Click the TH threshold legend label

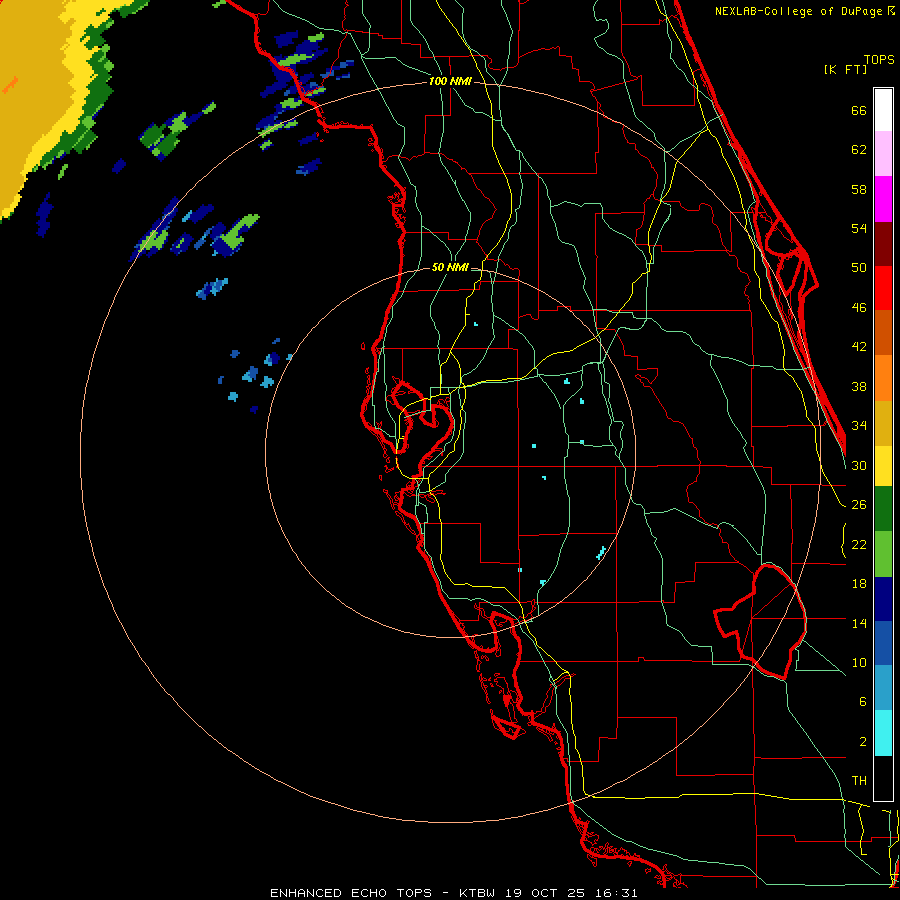(x=859, y=781)
